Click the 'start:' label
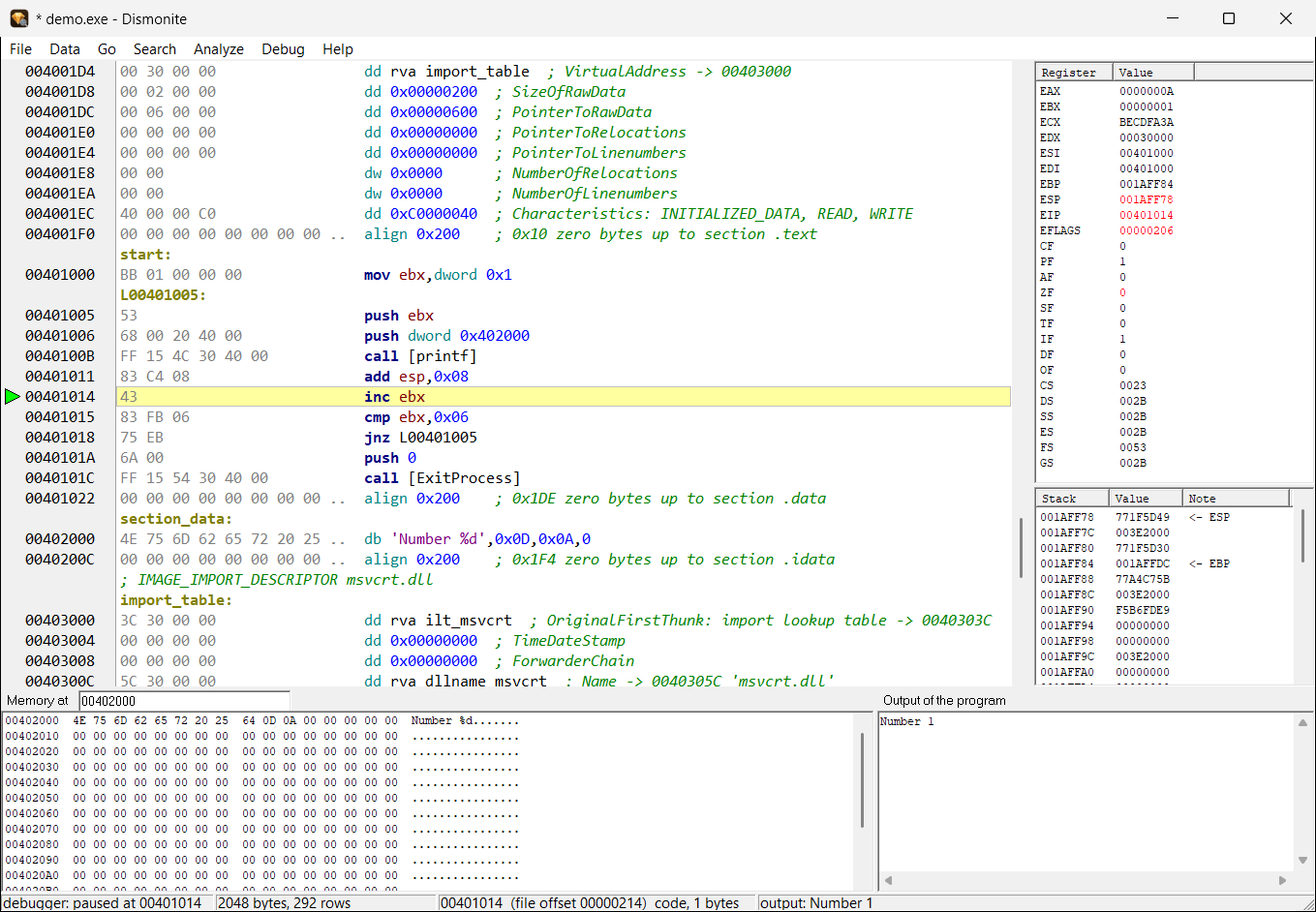 [145, 255]
